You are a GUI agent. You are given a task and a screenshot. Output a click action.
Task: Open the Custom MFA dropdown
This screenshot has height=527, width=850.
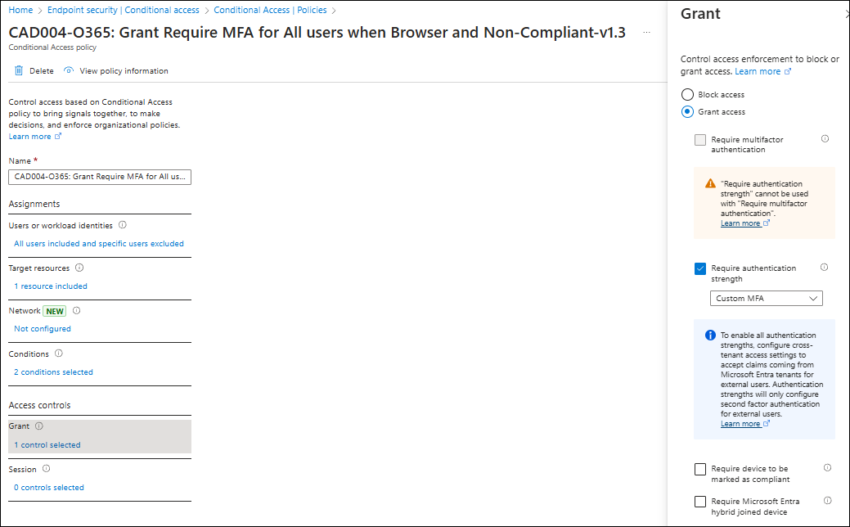tap(766, 298)
